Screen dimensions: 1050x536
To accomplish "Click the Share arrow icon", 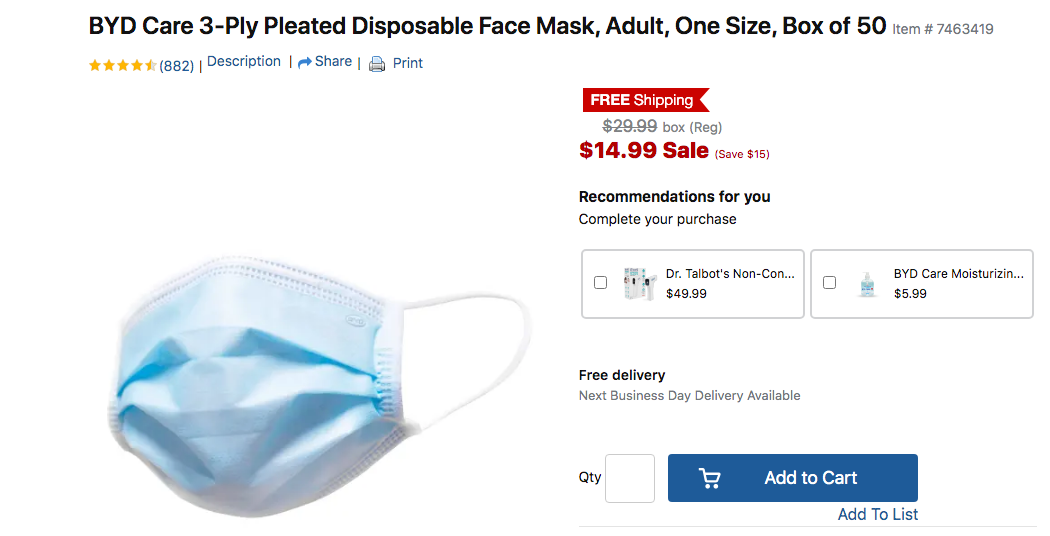I will tap(305, 62).
